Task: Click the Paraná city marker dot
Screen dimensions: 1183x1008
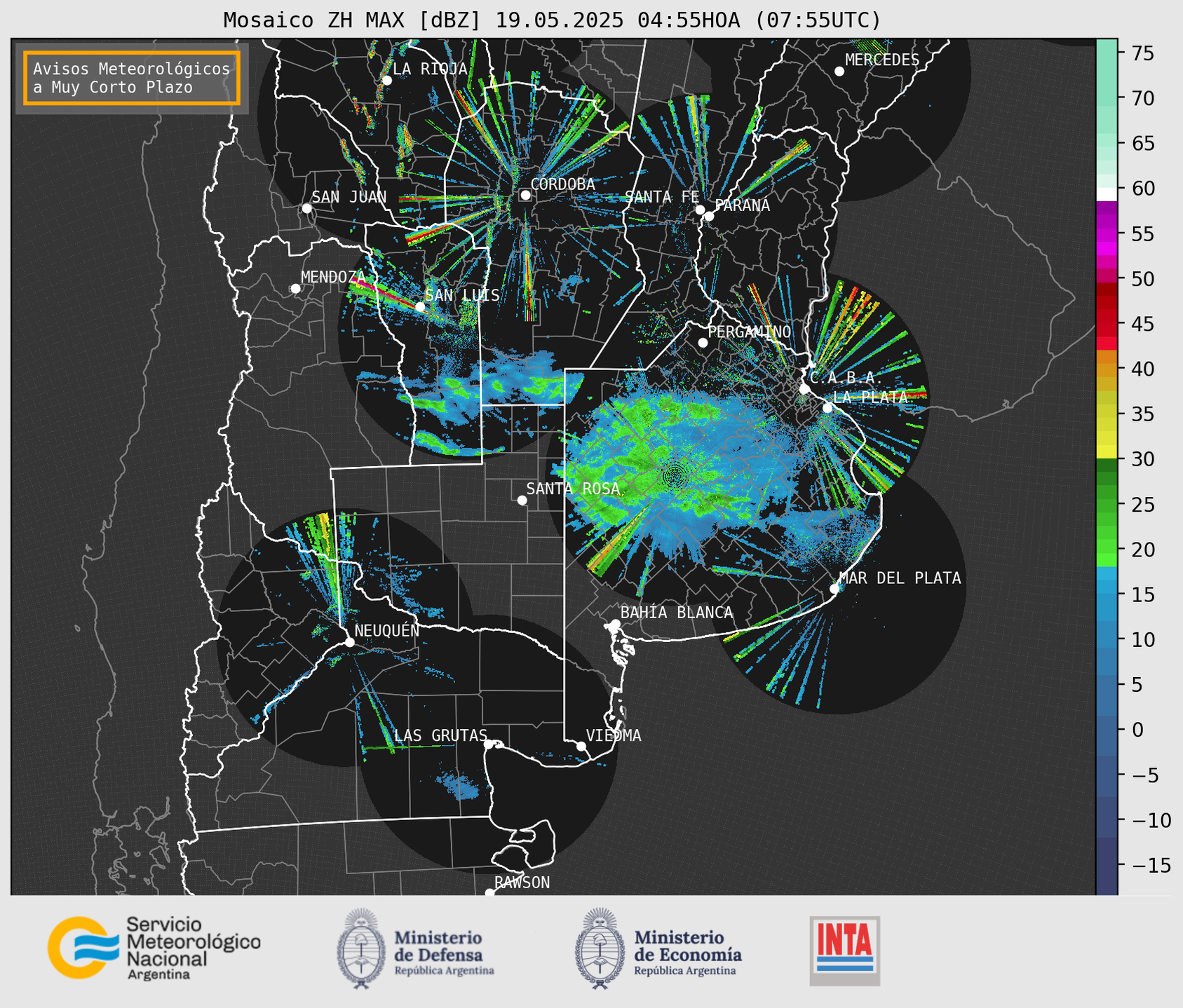Action: 709,216
